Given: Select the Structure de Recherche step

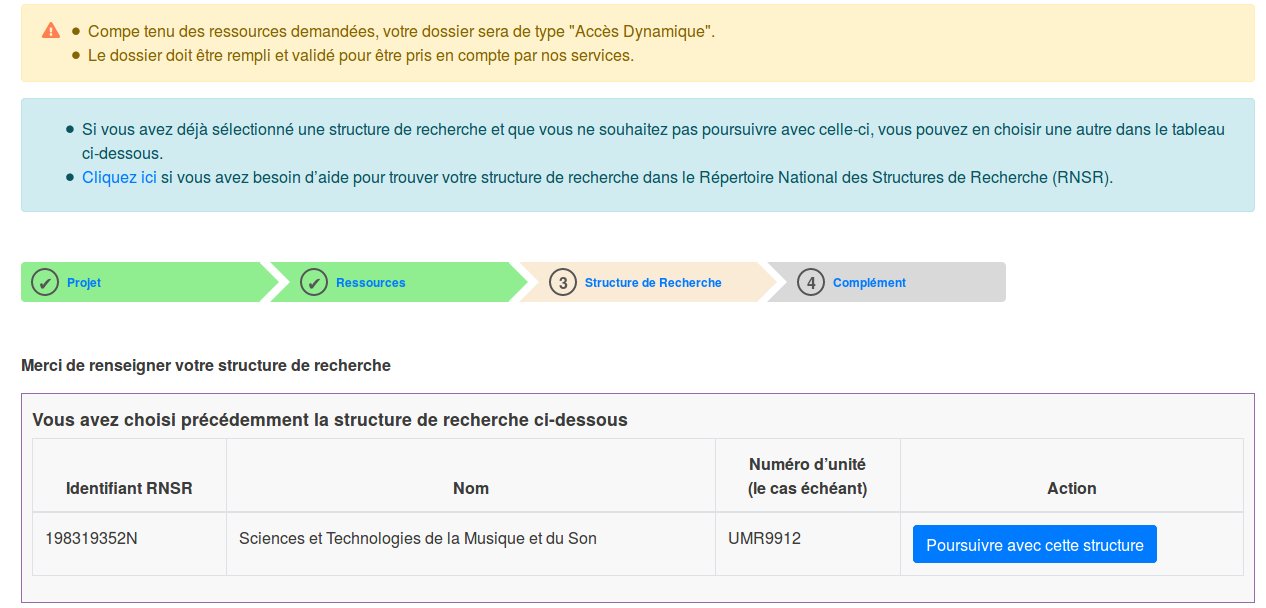Looking at the screenshot, I should click(653, 283).
